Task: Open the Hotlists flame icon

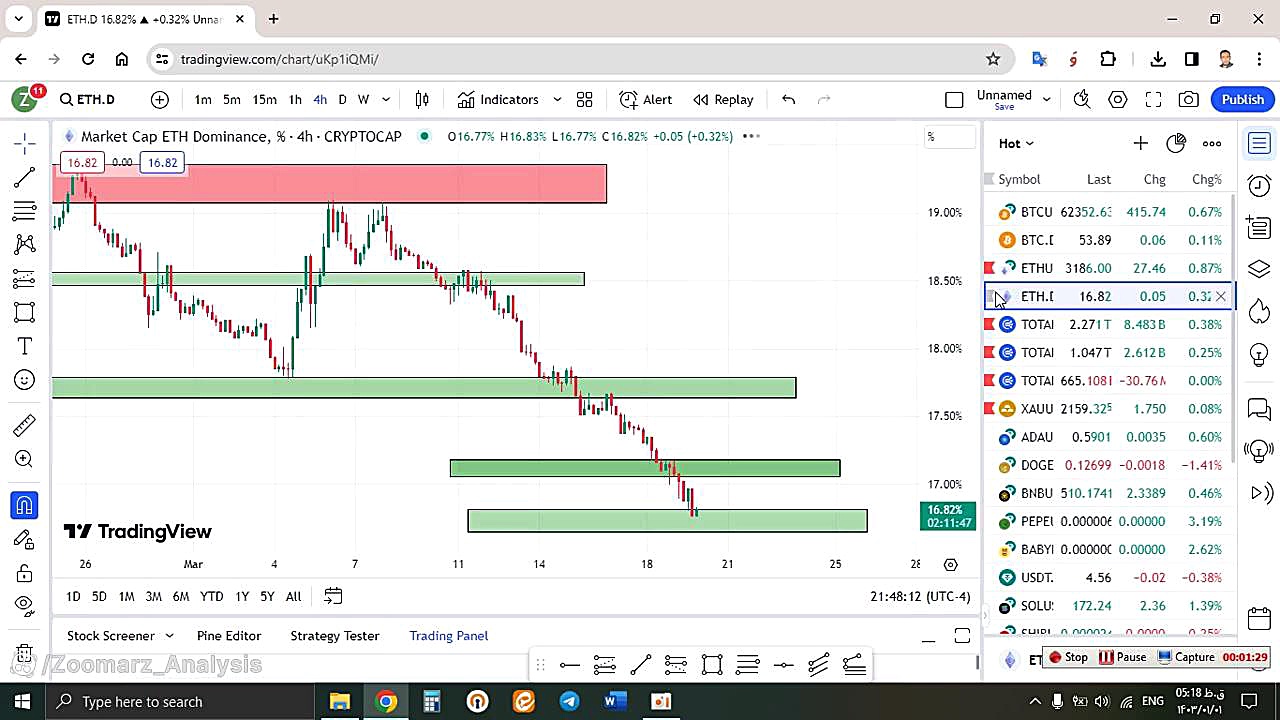Action: pos(1259,312)
